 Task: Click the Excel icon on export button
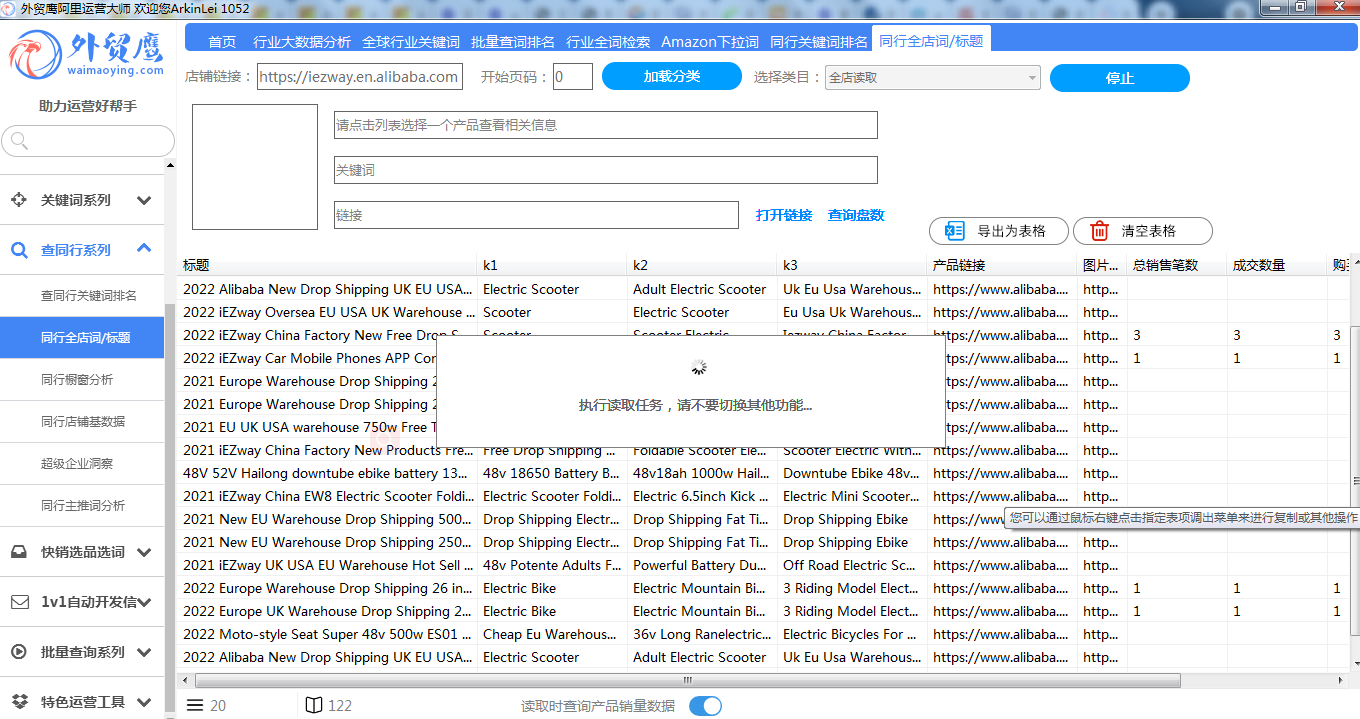[955, 231]
